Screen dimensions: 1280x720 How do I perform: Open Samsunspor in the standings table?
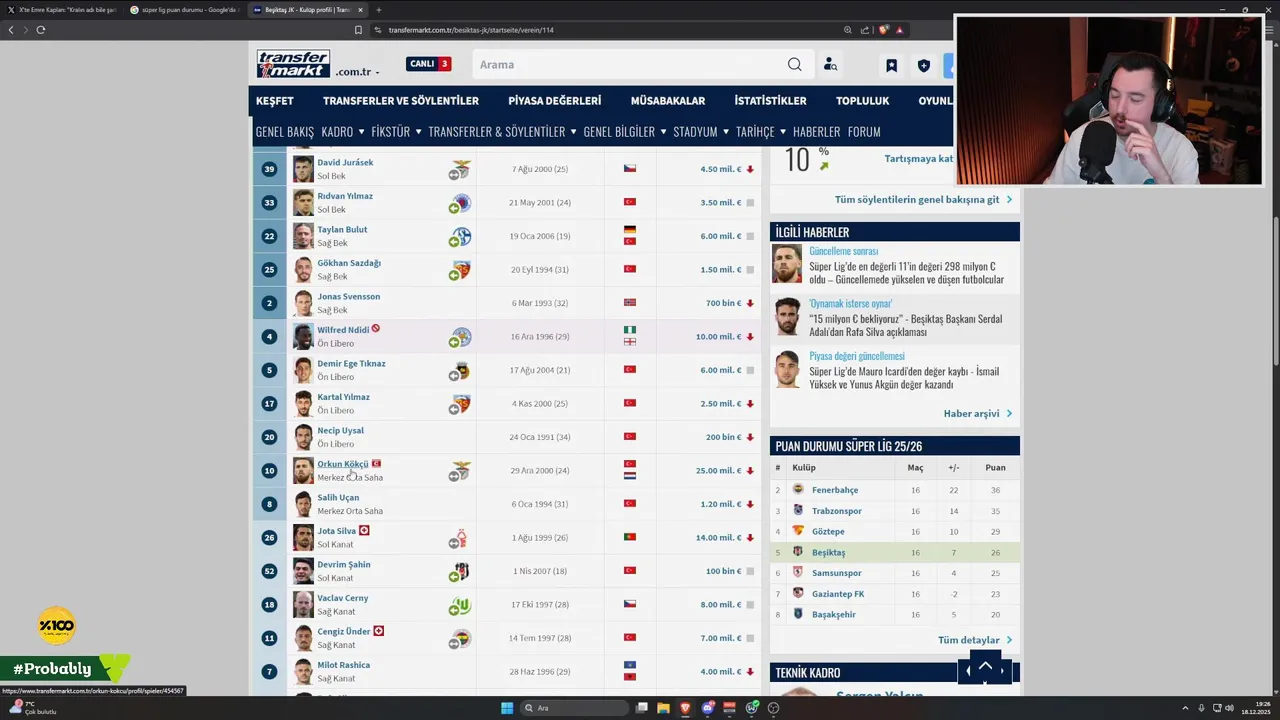836,573
